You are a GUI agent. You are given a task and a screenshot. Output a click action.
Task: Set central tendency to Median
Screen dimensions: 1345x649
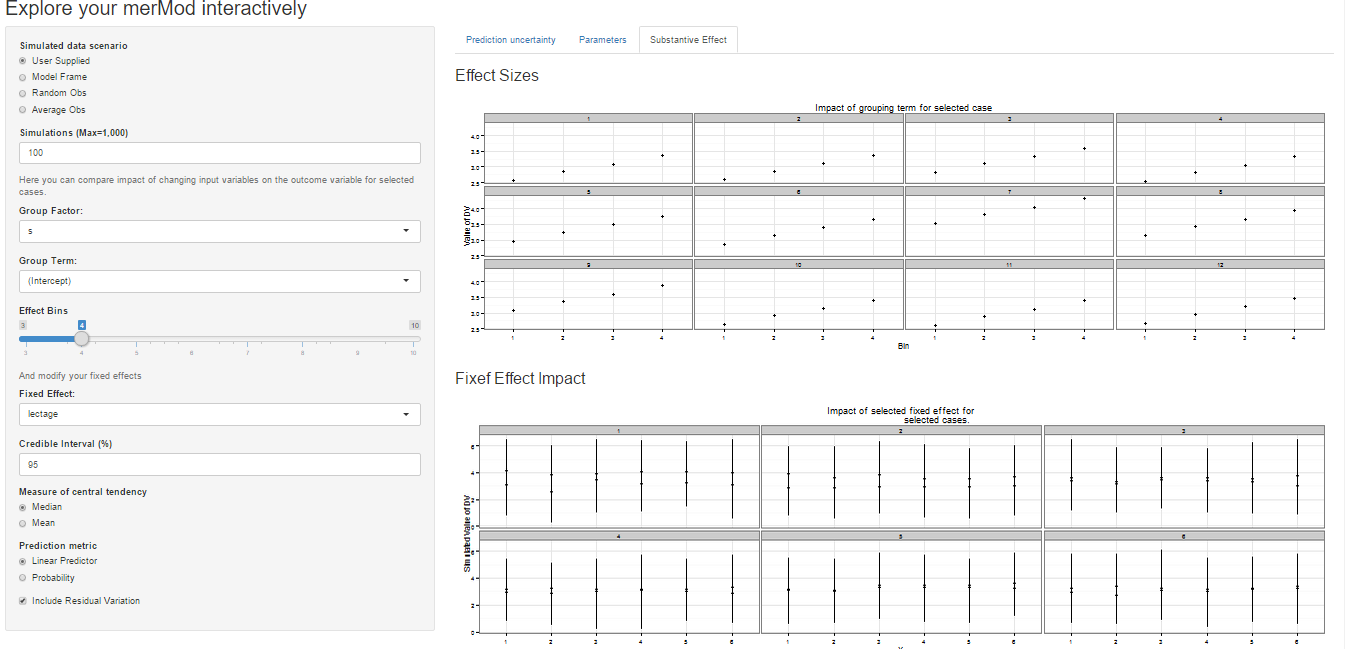click(x=23, y=507)
